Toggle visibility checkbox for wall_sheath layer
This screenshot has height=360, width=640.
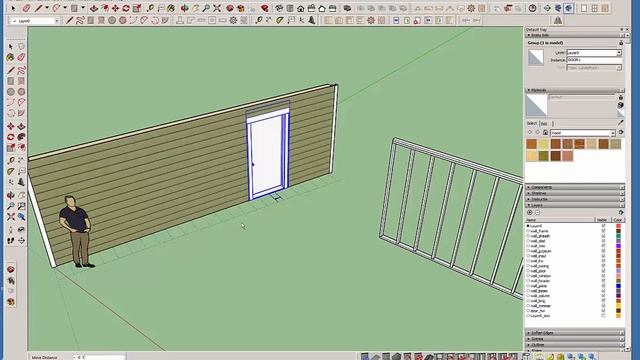click(x=603, y=236)
